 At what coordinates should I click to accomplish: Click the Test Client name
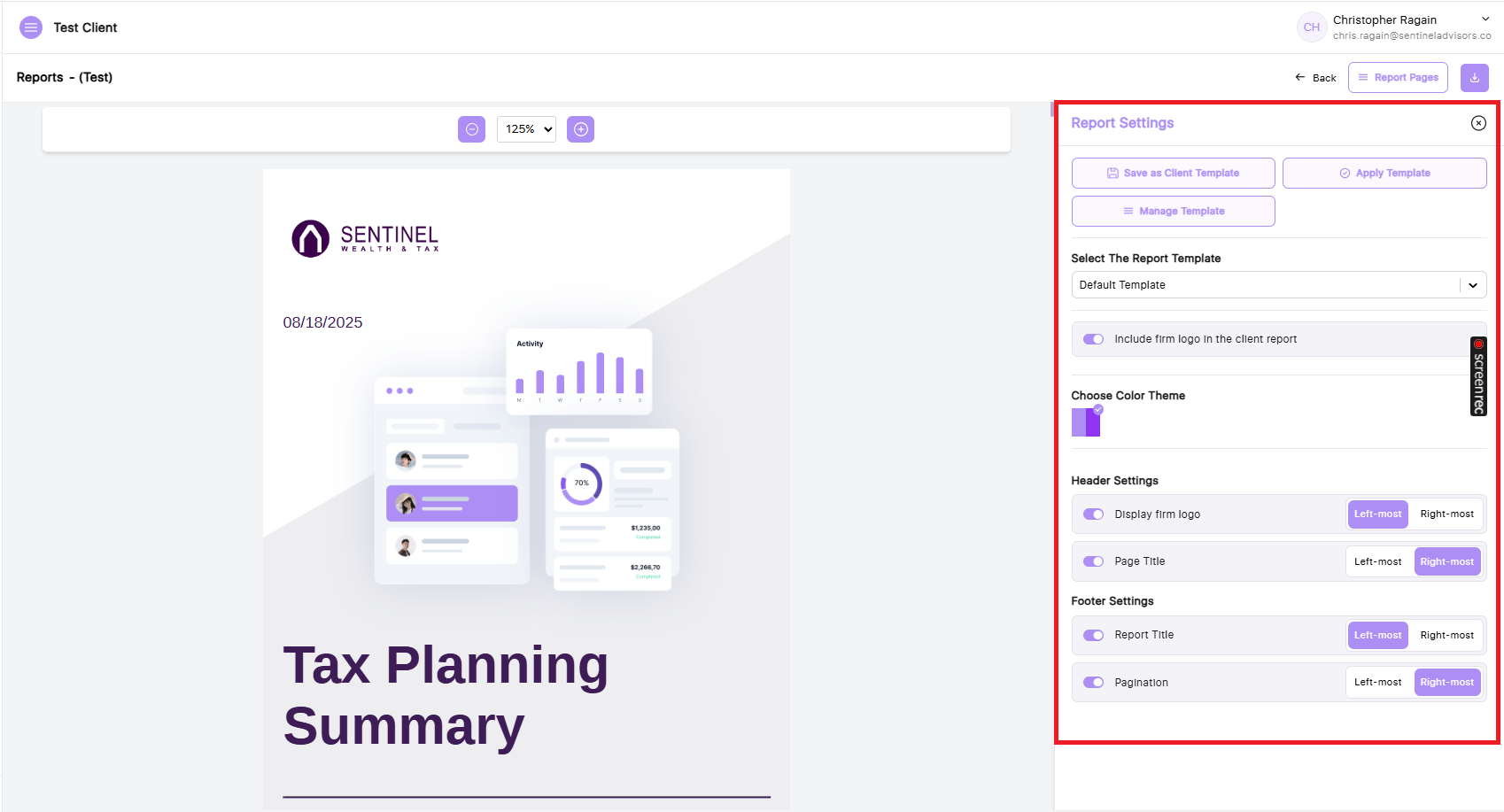tap(85, 27)
